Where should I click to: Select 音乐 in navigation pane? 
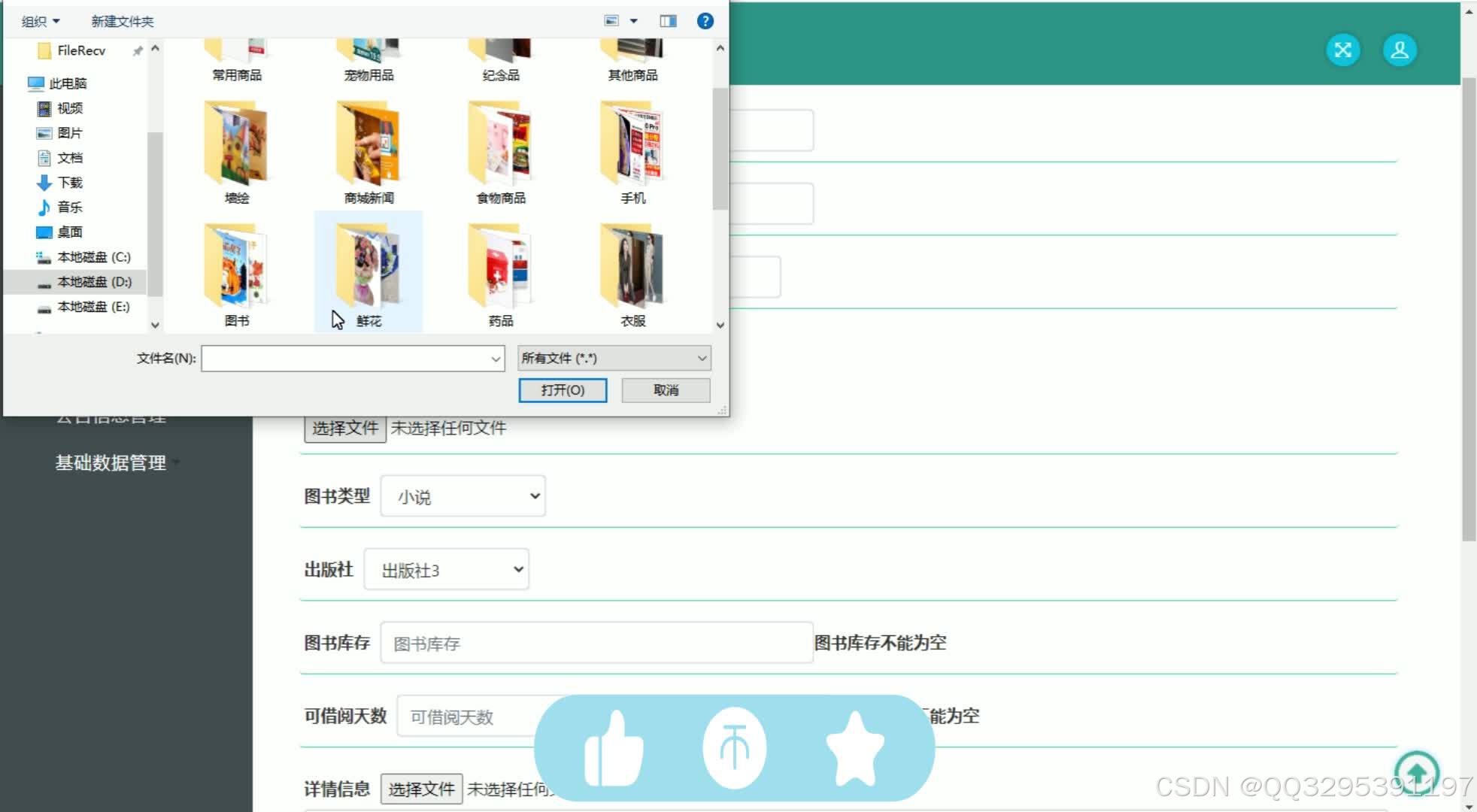(69, 208)
